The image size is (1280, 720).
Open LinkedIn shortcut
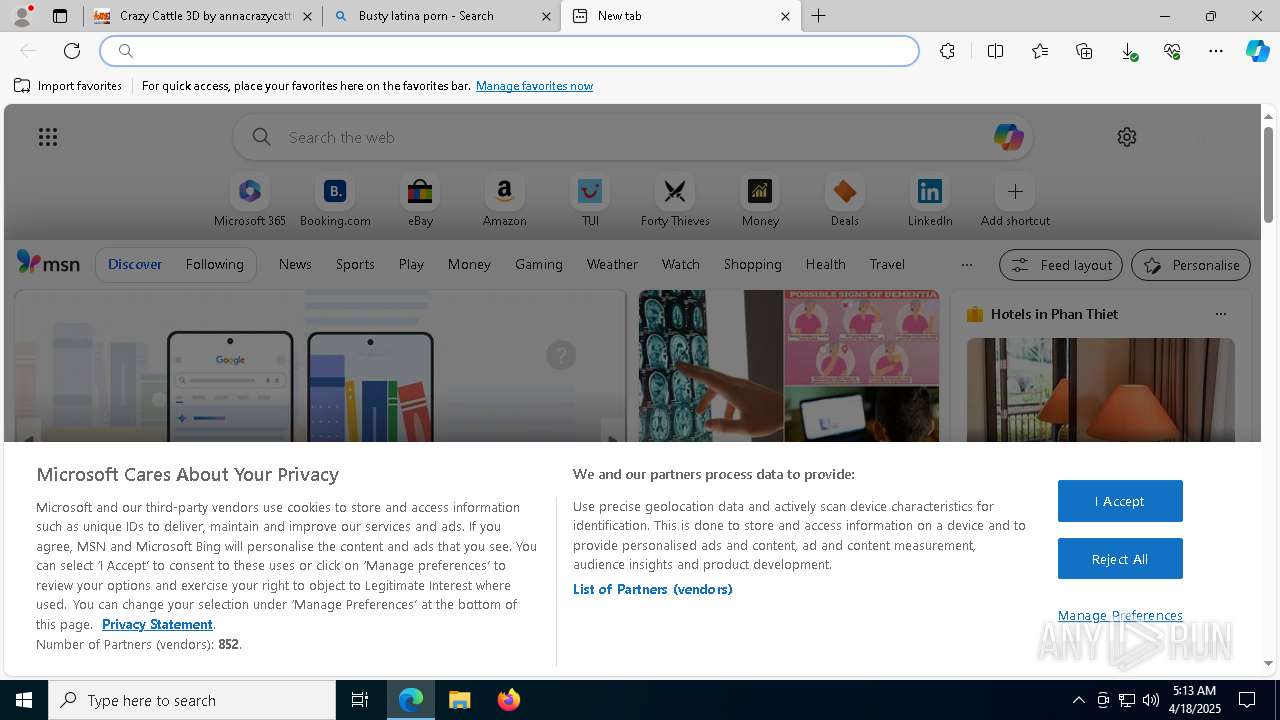tap(930, 201)
